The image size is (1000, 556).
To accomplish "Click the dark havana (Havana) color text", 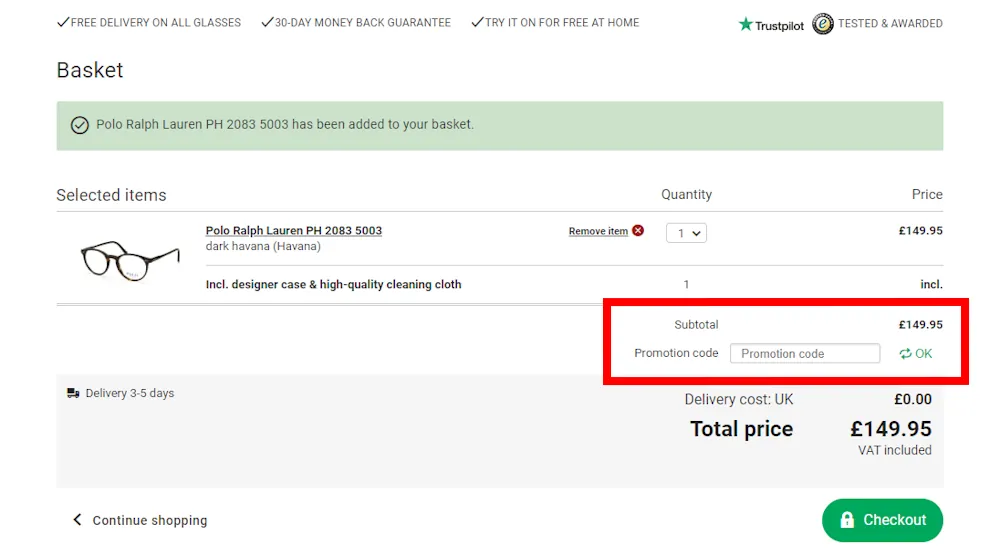I will 263,246.
